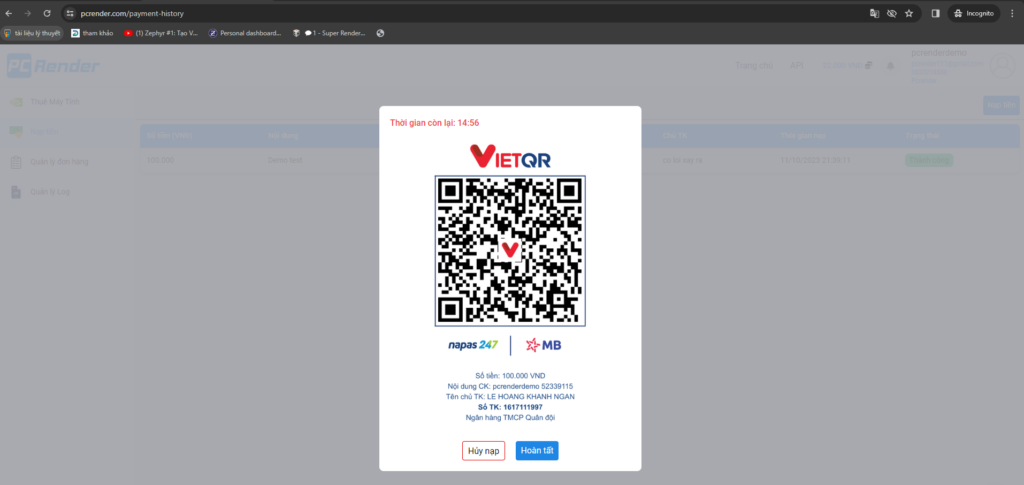Click the 'co loi xay ra' table cell
The width and height of the screenshot is (1024, 485).
tap(684, 160)
